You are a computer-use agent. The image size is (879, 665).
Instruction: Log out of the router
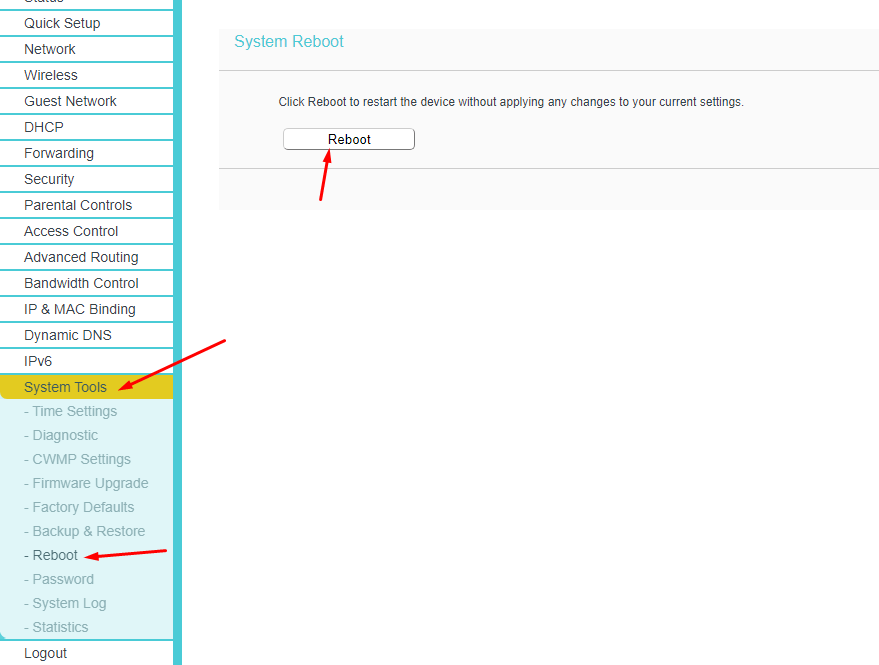point(45,652)
